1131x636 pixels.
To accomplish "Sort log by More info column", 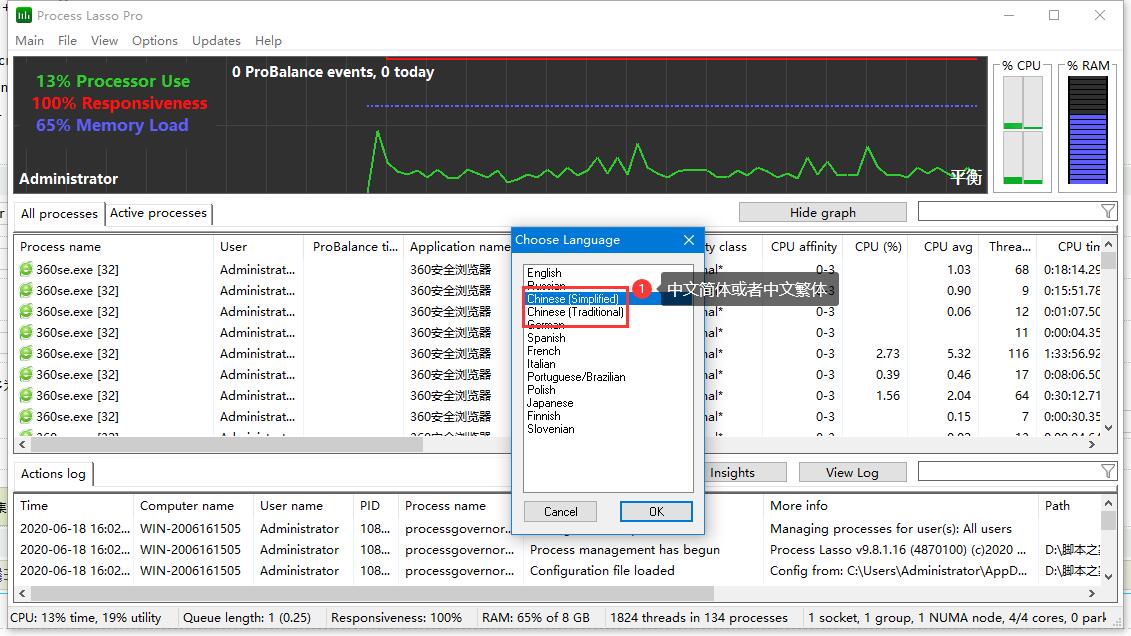I will pyautogui.click(x=901, y=505).
